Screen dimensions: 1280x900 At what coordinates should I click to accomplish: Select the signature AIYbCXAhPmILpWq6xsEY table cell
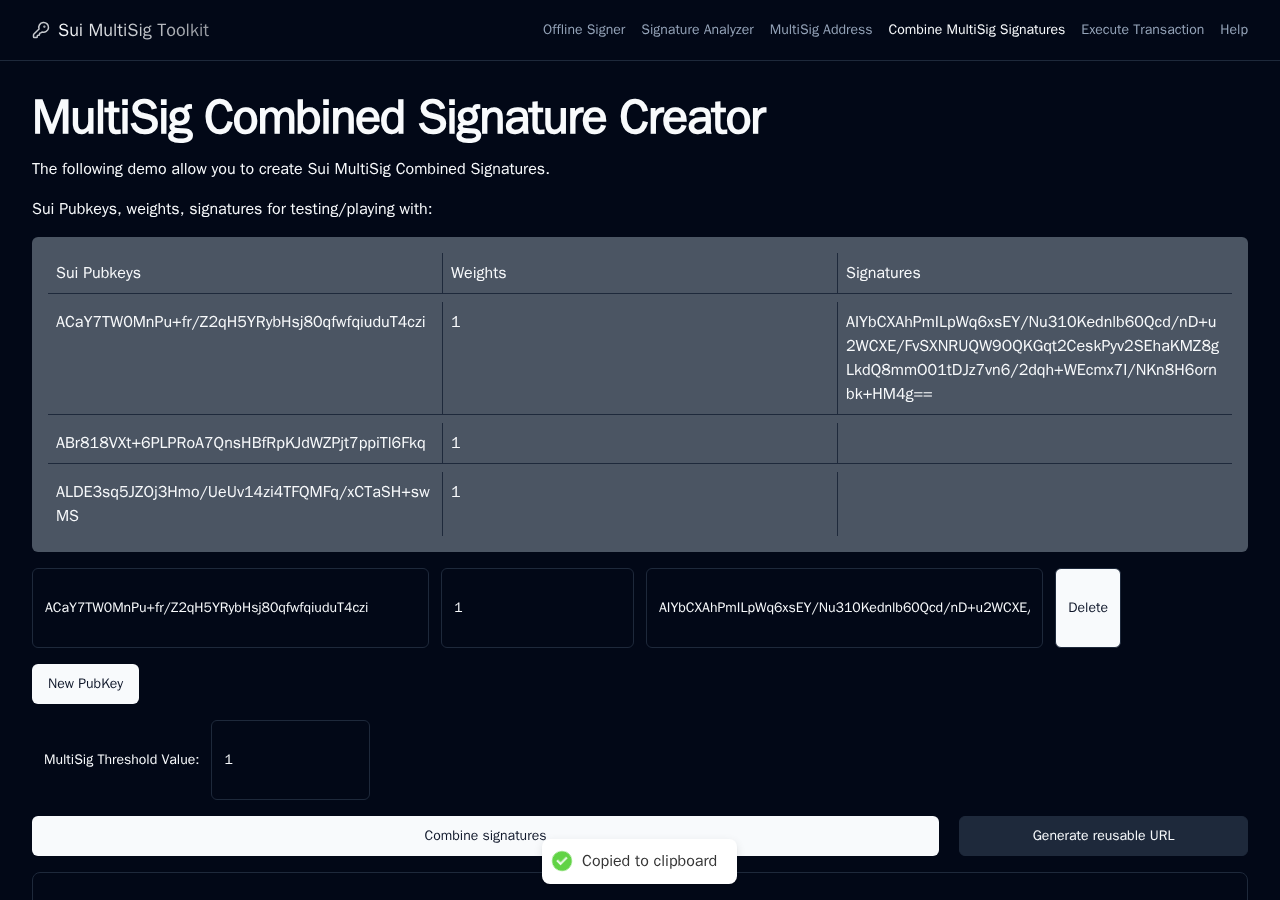coord(1035,358)
